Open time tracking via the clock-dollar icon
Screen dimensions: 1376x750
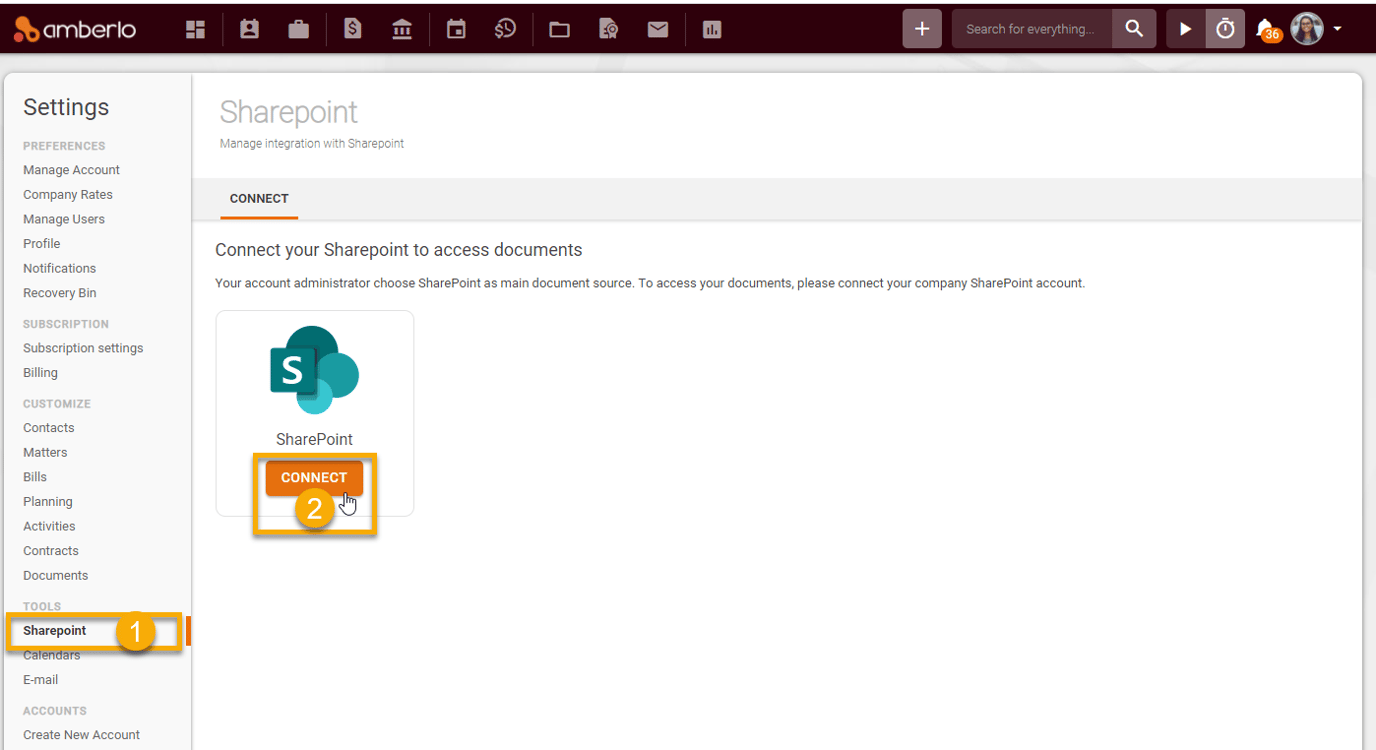tap(505, 28)
